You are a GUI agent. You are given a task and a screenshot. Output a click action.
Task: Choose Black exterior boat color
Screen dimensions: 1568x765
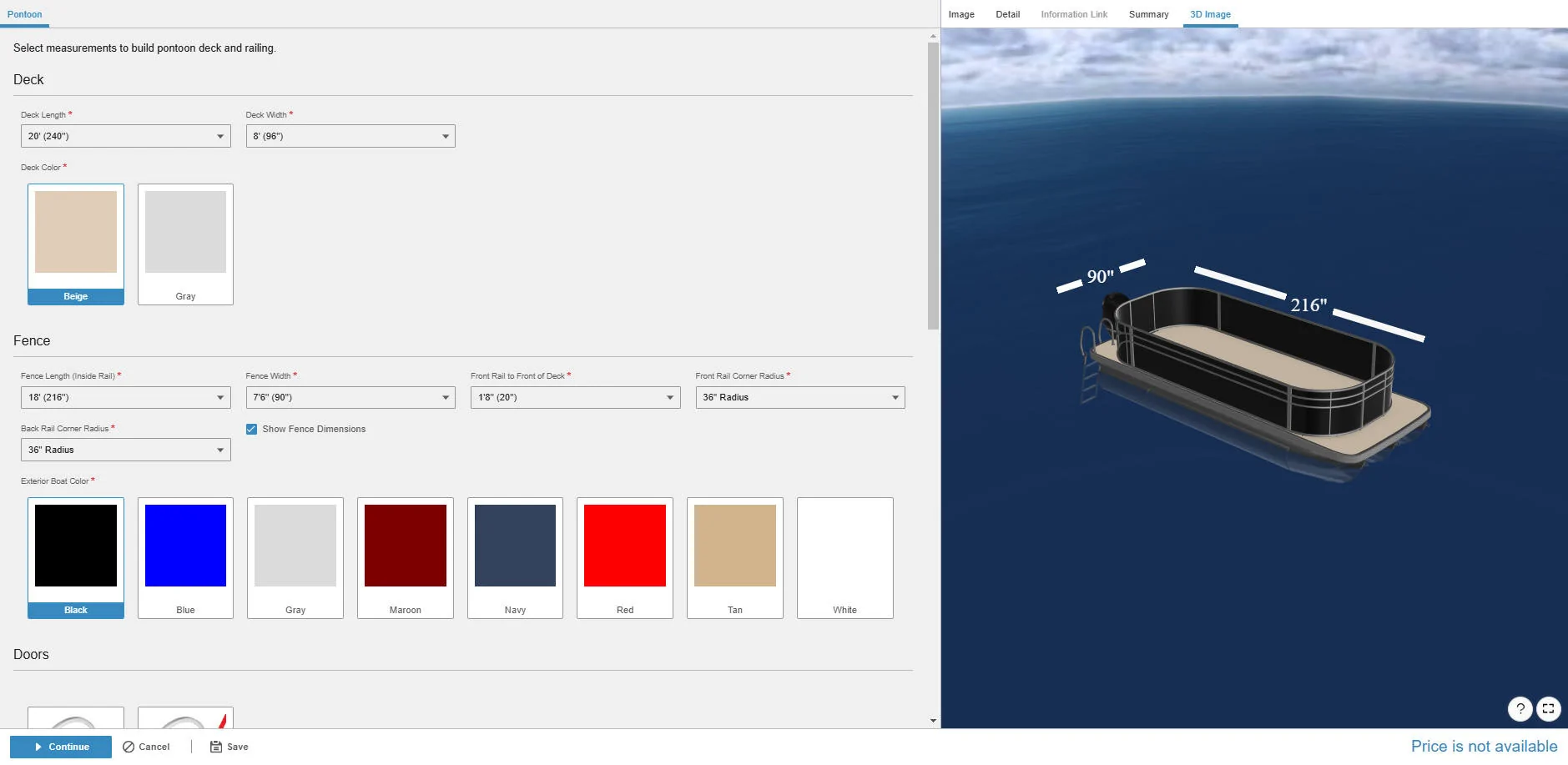76,558
